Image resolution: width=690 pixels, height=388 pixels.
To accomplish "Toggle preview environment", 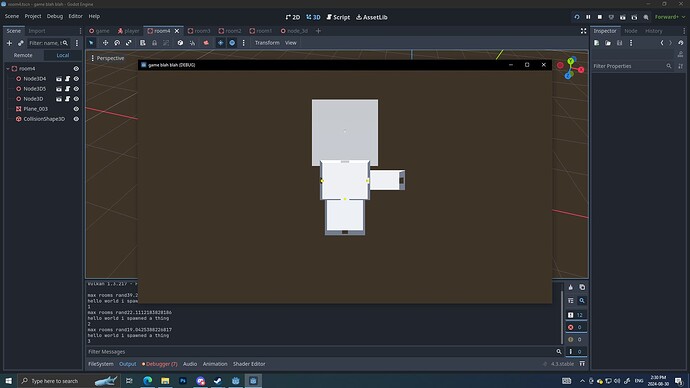I will click(232, 43).
